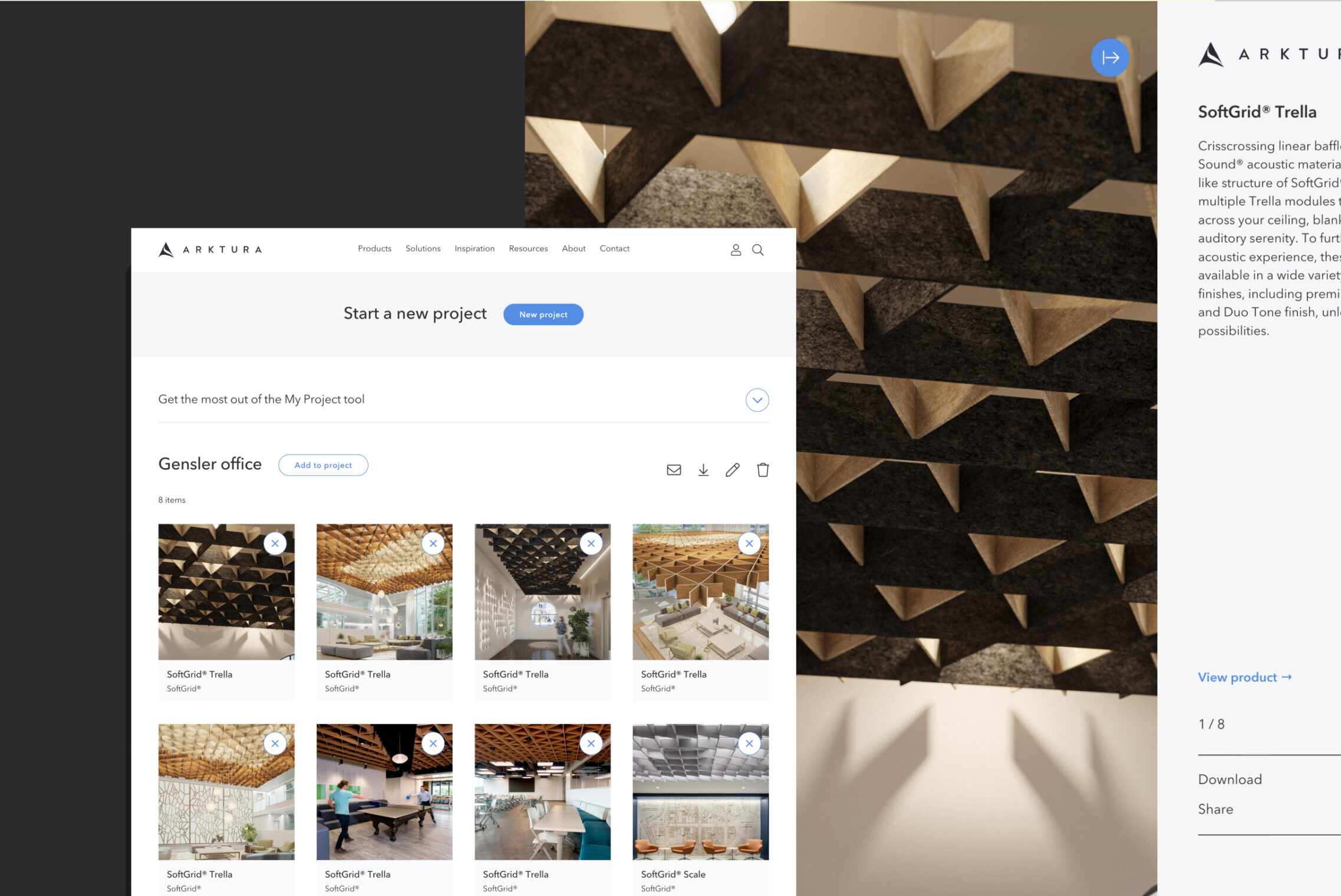1341x896 pixels.
Task: Open the Inspiration menu
Action: coord(474,249)
